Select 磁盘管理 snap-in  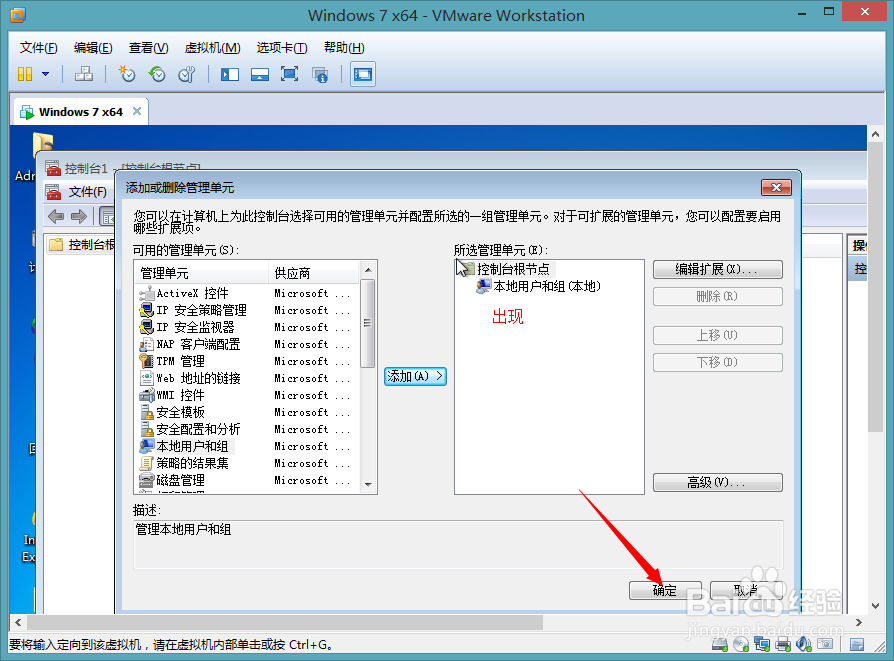247,480
